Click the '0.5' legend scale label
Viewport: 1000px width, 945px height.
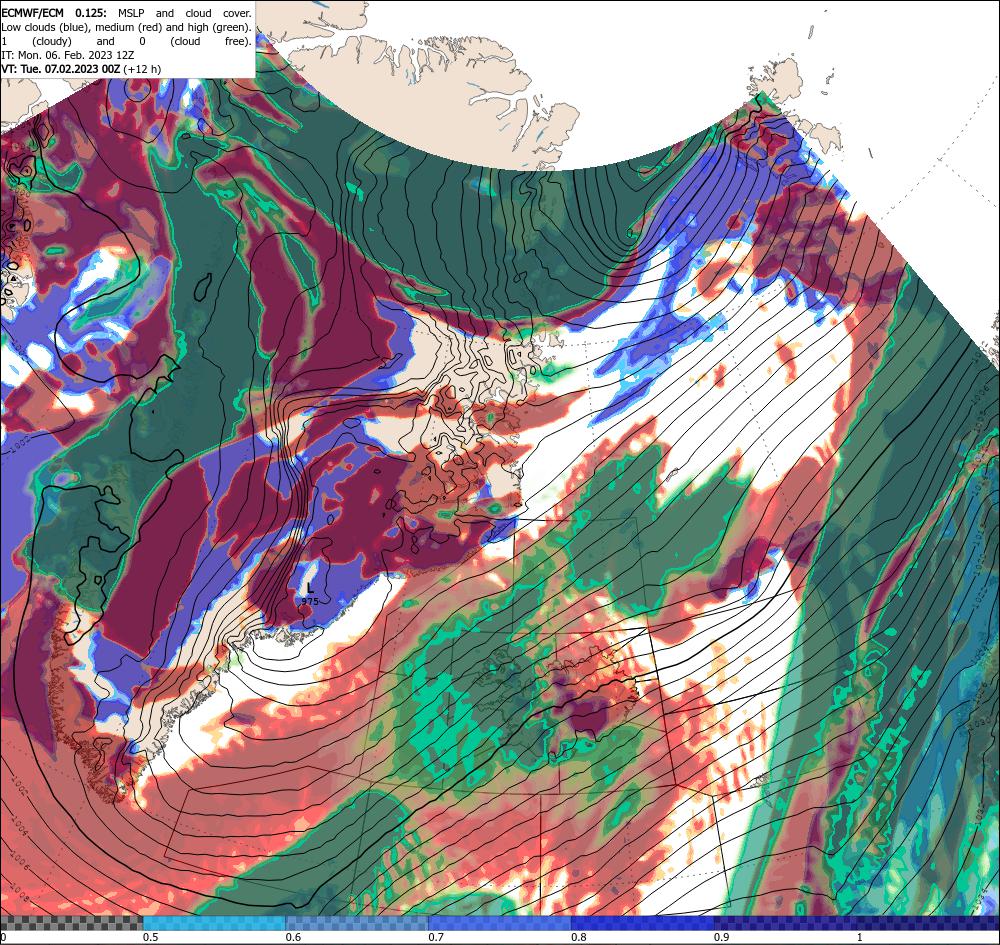tap(151, 937)
